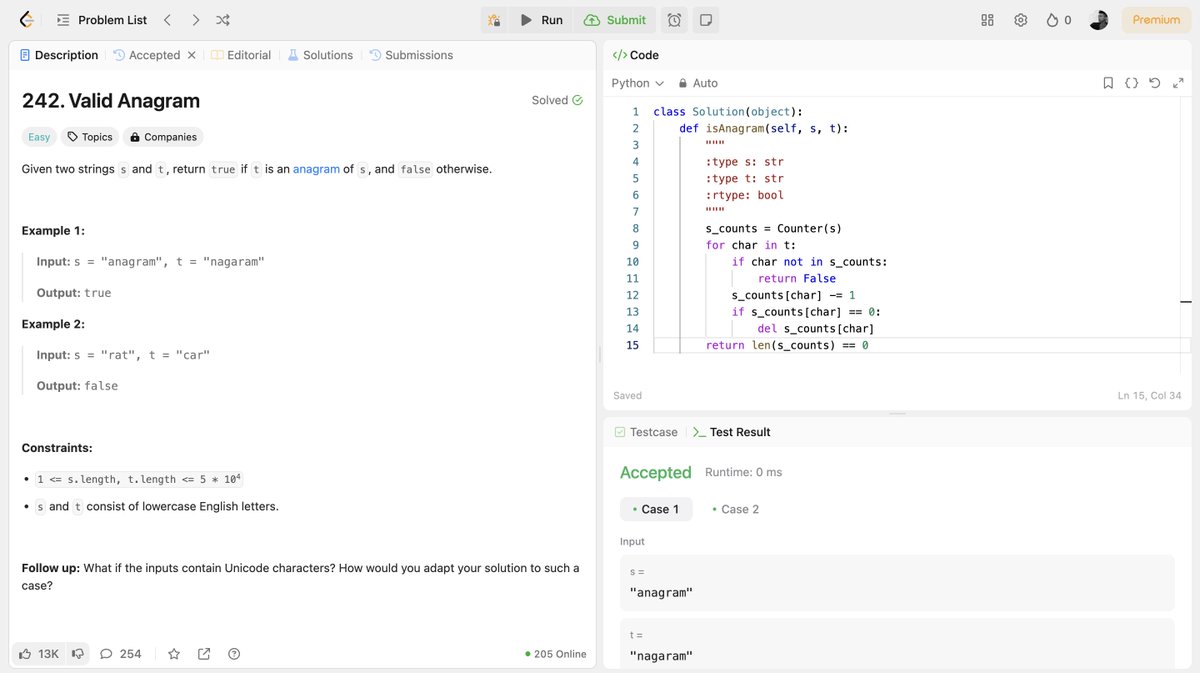Dislike the problem with thumbs down
The height and width of the screenshot is (673, 1200).
point(77,654)
